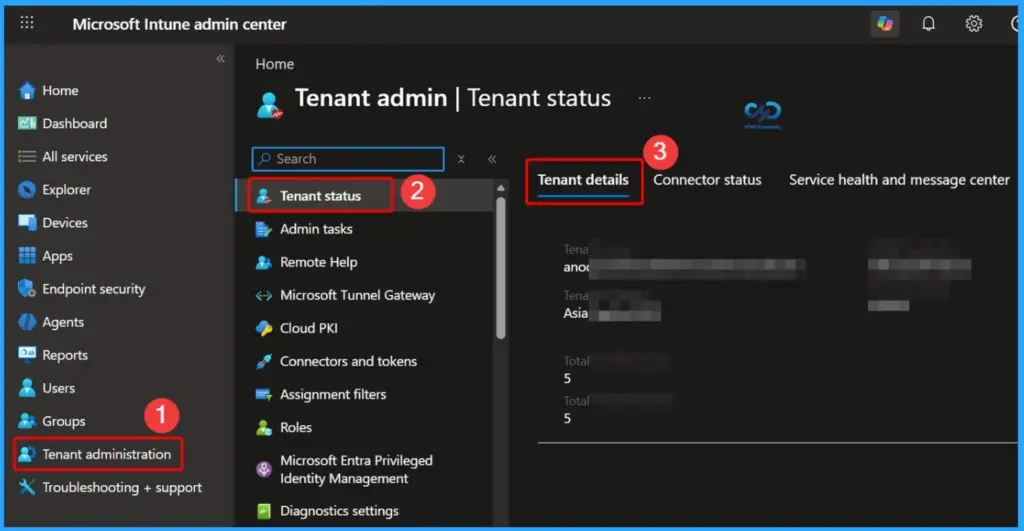
Task: Click the Tenant admin page icon
Action: pyautogui.click(x=269, y=105)
